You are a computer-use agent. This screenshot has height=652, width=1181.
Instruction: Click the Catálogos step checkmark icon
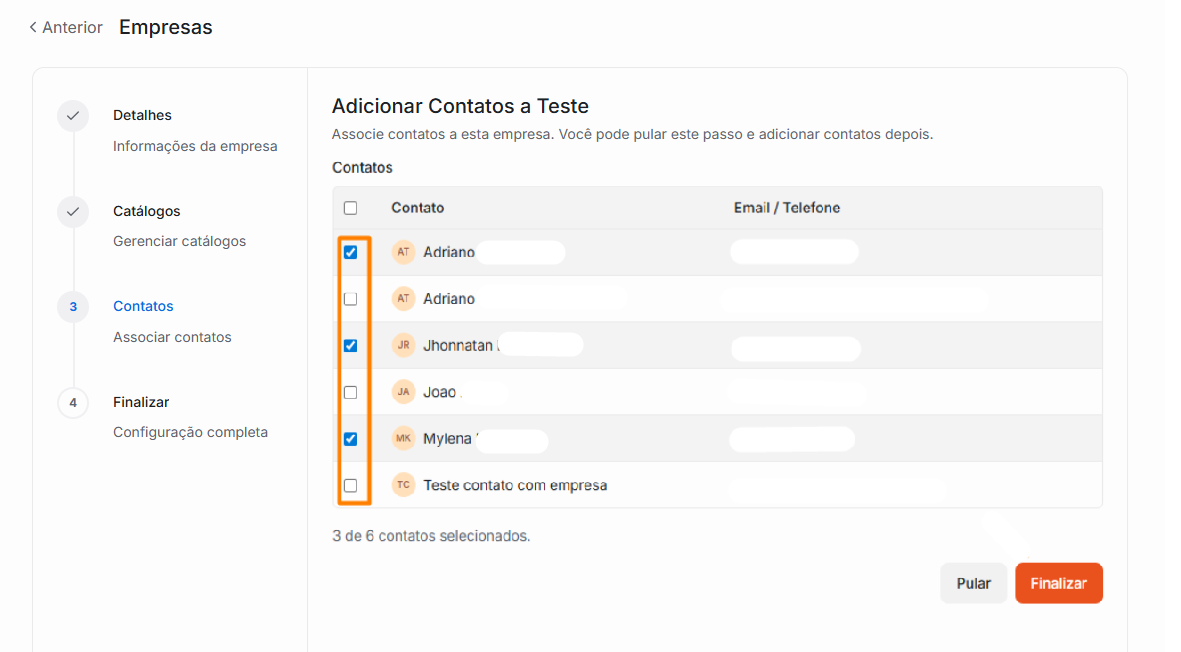pyautogui.click(x=73, y=212)
